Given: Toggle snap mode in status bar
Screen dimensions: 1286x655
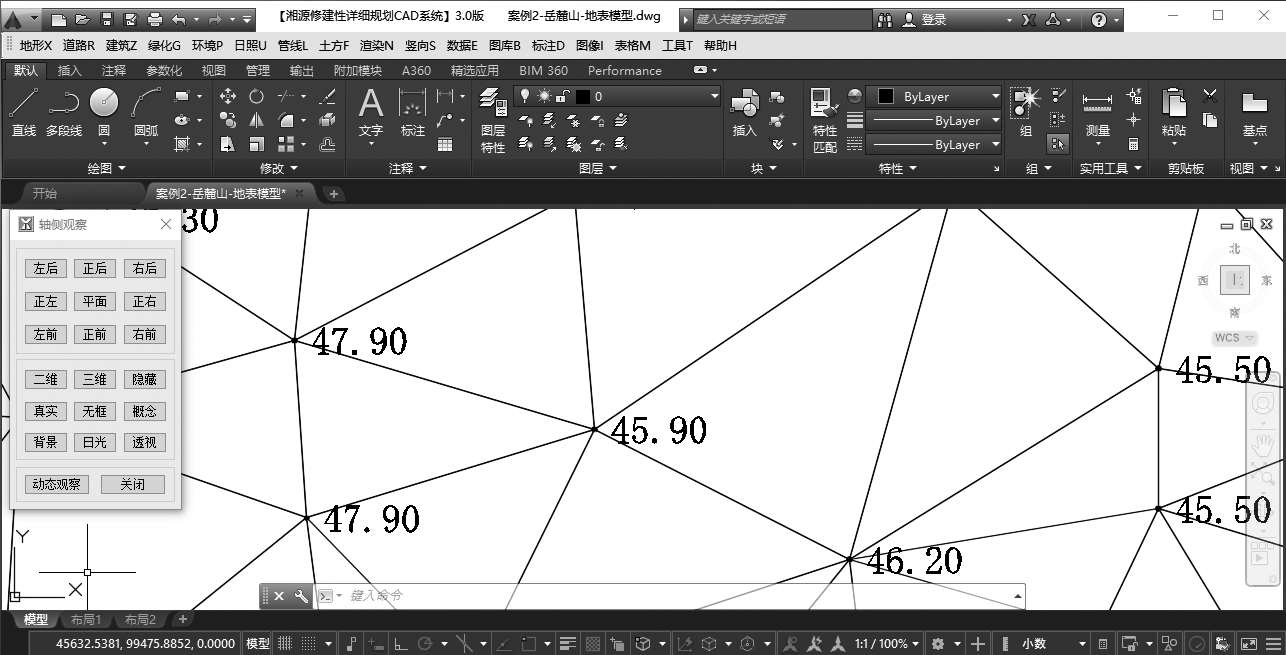Looking at the screenshot, I should click(309, 643).
